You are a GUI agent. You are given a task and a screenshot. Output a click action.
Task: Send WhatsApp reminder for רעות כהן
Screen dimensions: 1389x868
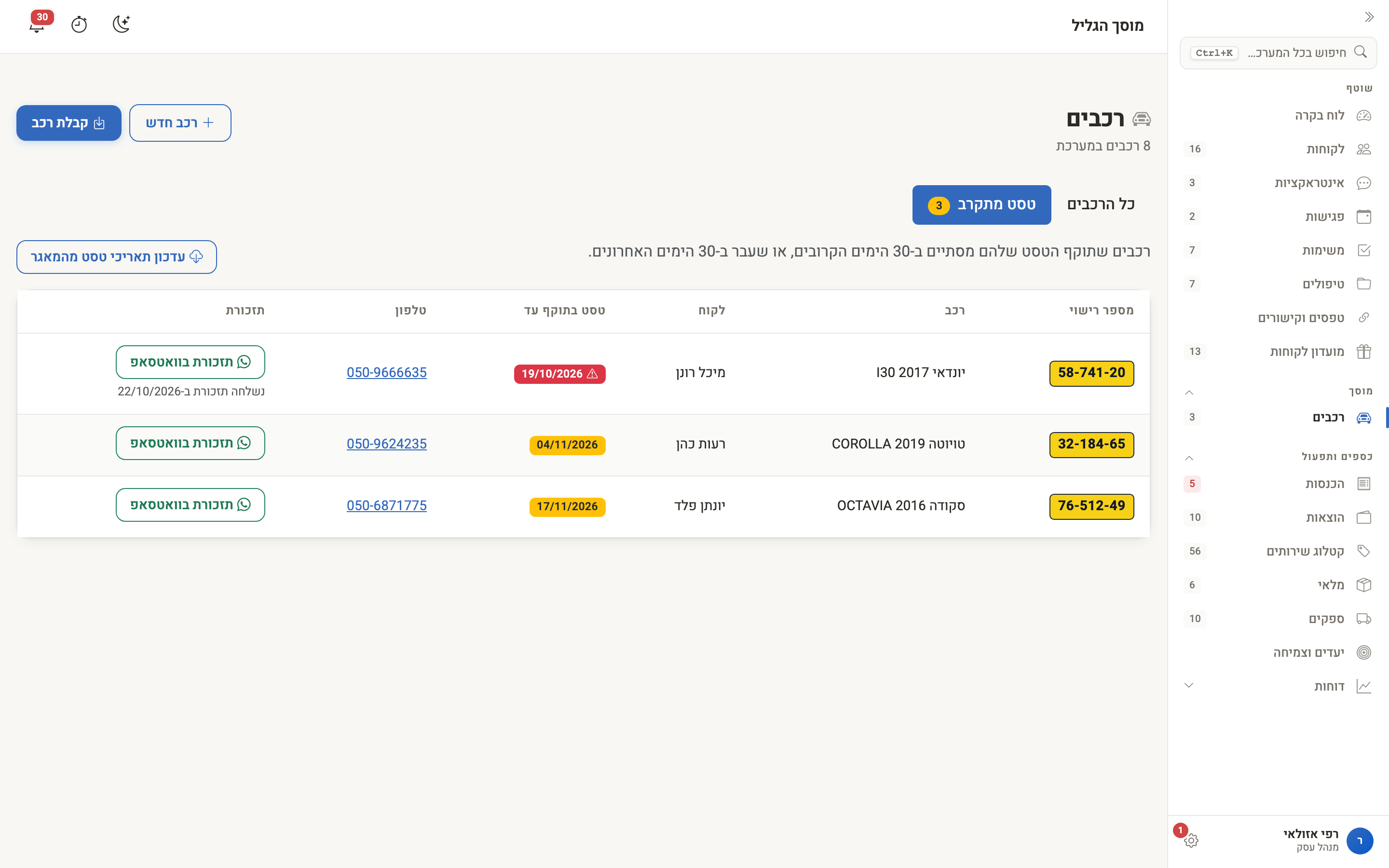191,443
